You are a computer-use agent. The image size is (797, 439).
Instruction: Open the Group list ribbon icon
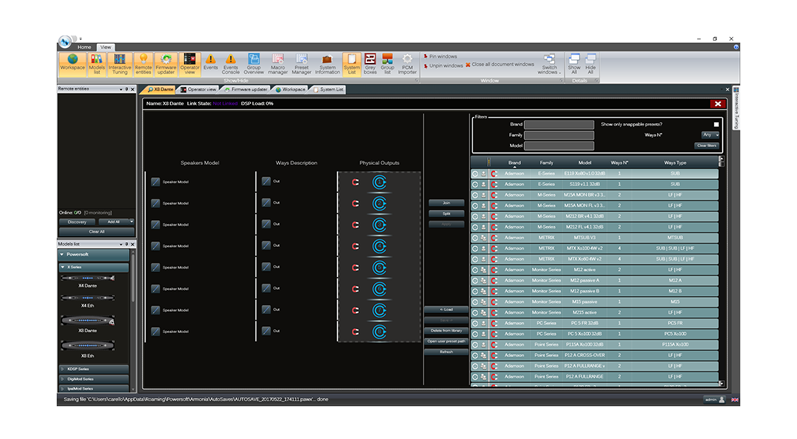387,65
